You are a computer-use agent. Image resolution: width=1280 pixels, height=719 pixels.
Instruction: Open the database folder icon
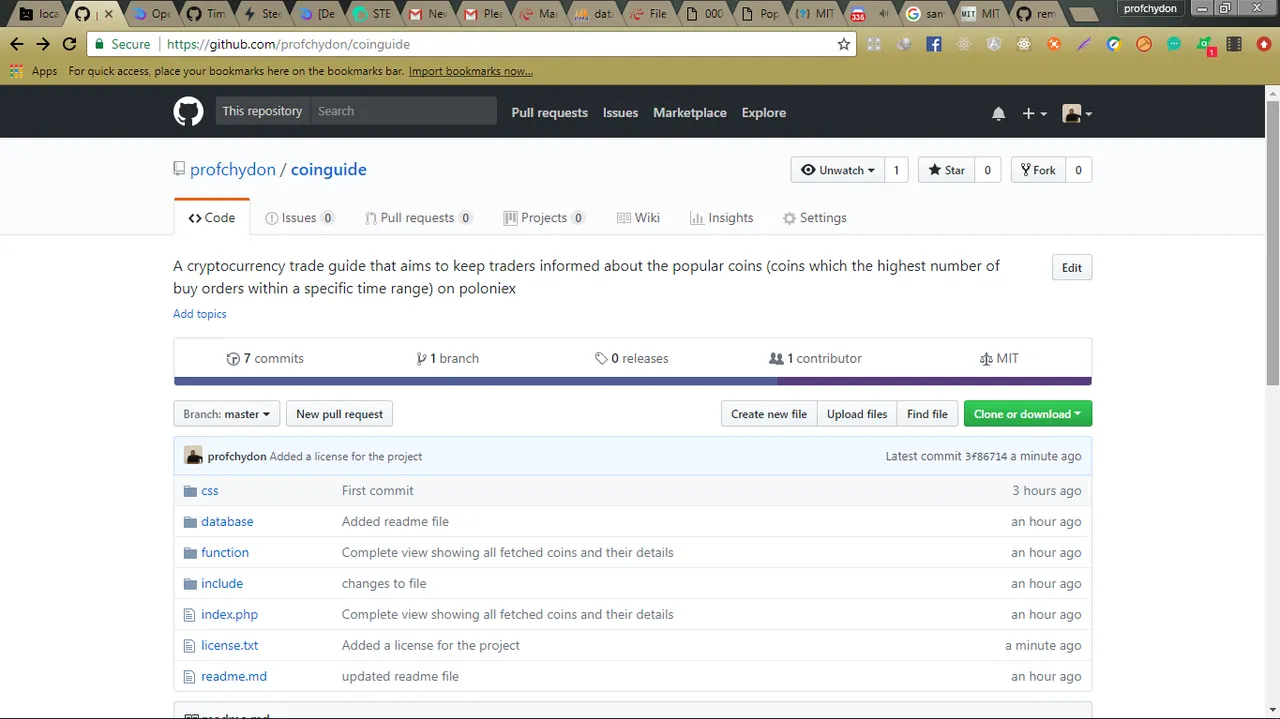tap(191, 522)
